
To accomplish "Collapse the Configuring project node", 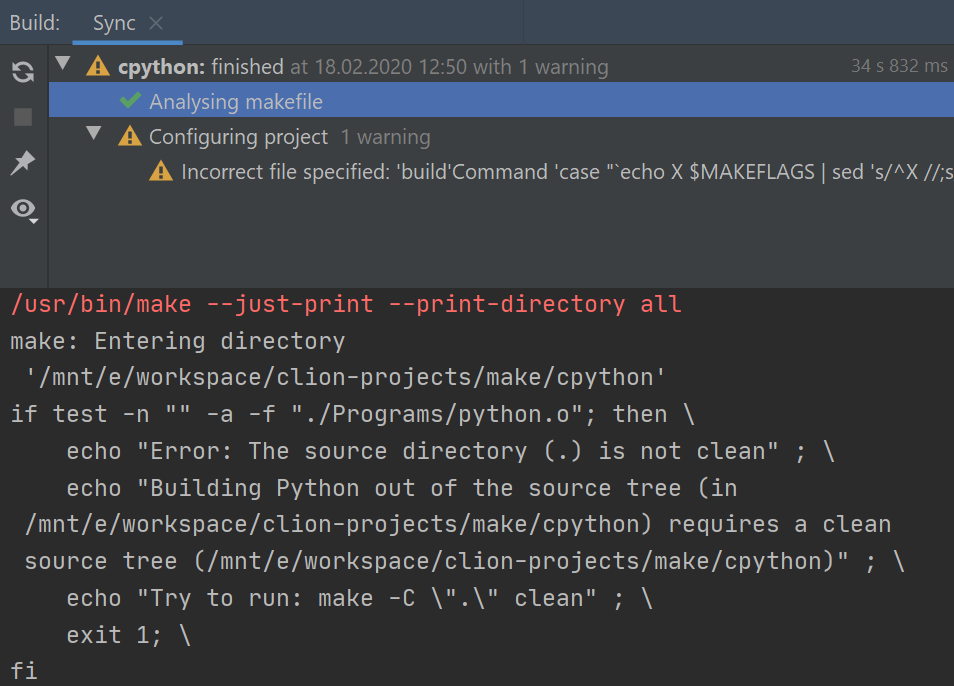I will tap(94, 133).
